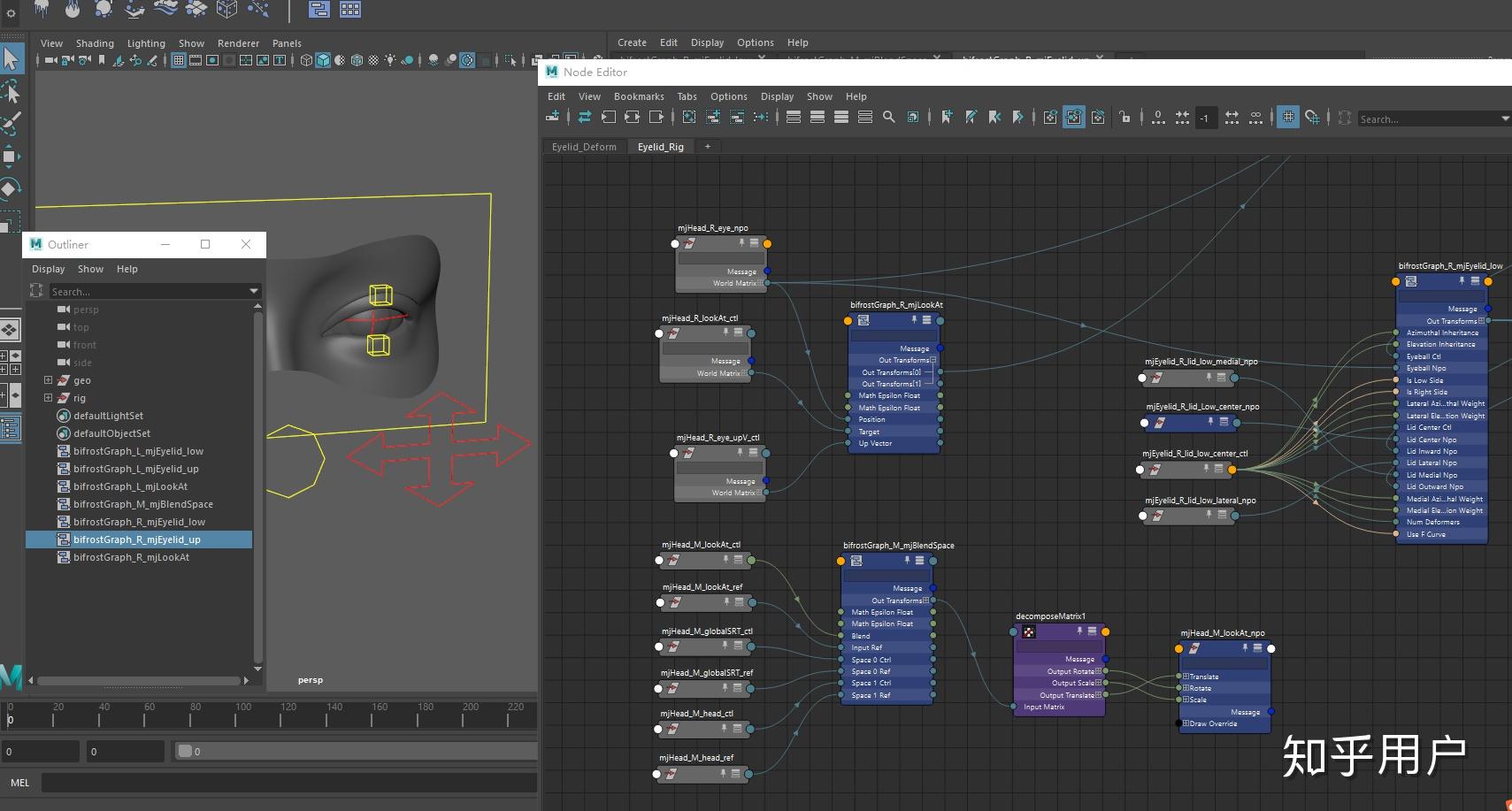Click the decomposeMatrix1 node icon
The image size is (1512, 811).
click(1028, 631)
